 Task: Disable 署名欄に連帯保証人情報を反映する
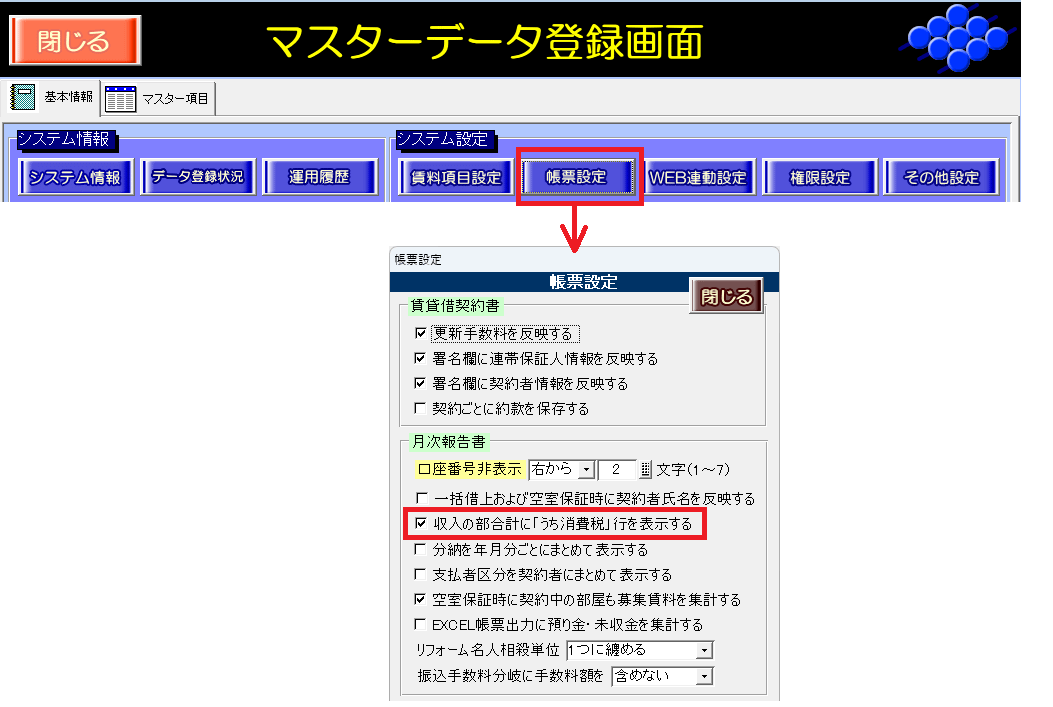(x=420, y=358)
